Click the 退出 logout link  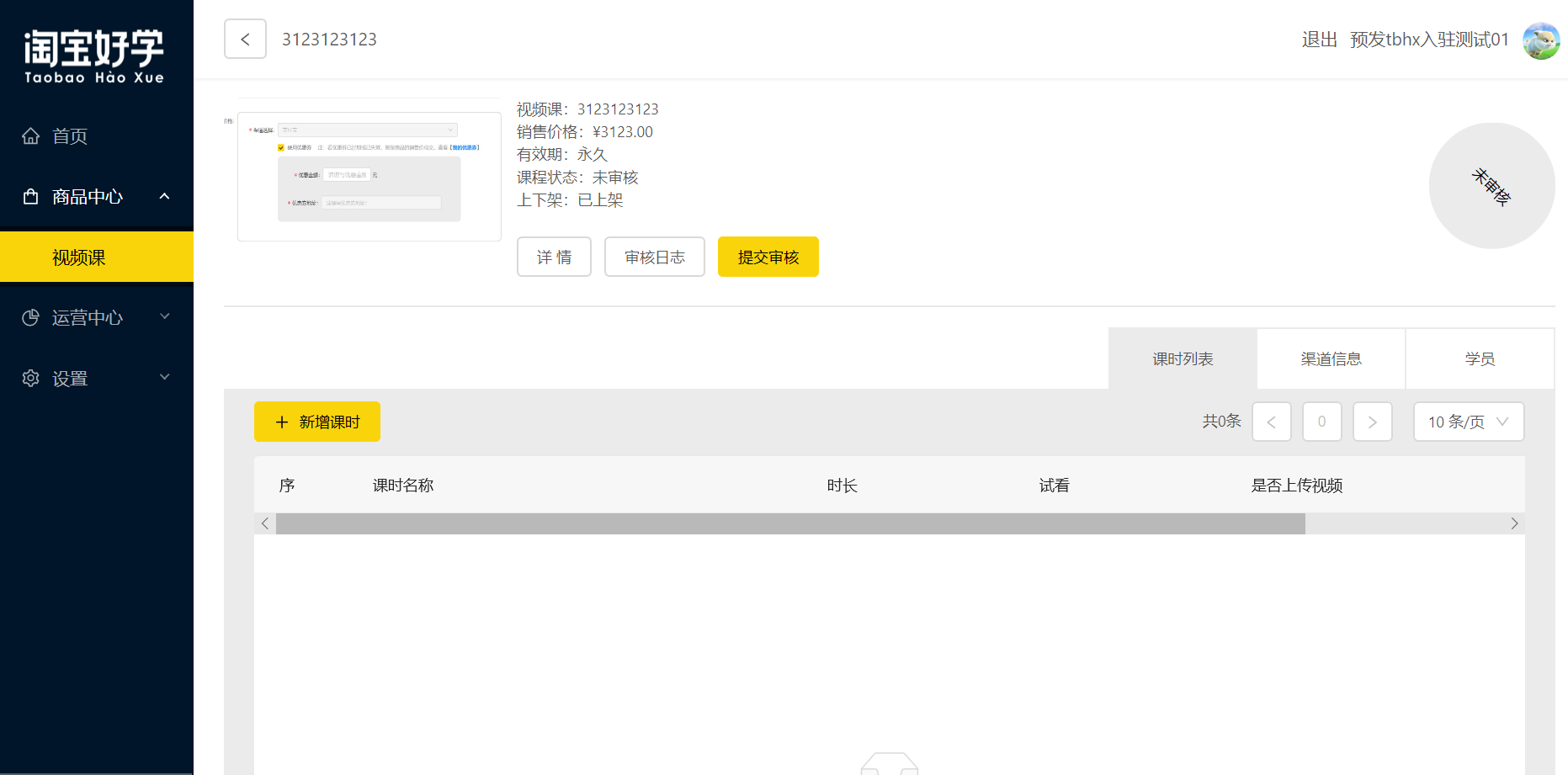pos(1319,40)
